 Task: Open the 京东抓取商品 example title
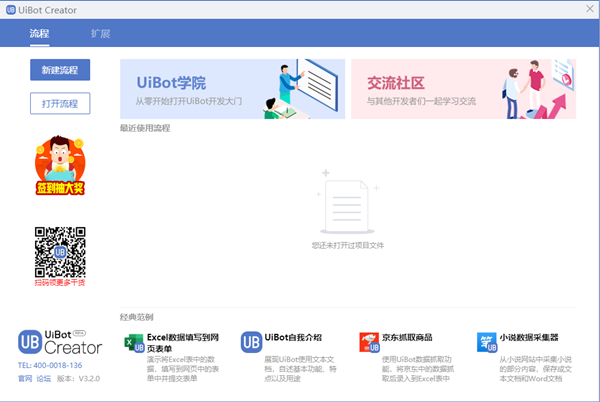tap(407, 337)
